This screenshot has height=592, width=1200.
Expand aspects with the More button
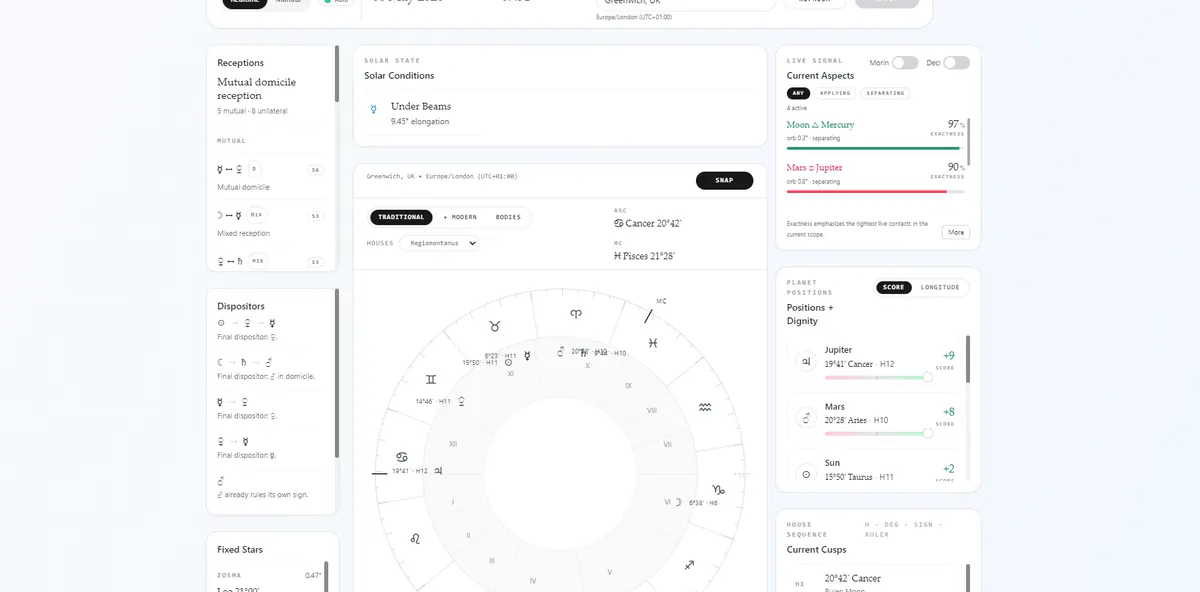956,232
